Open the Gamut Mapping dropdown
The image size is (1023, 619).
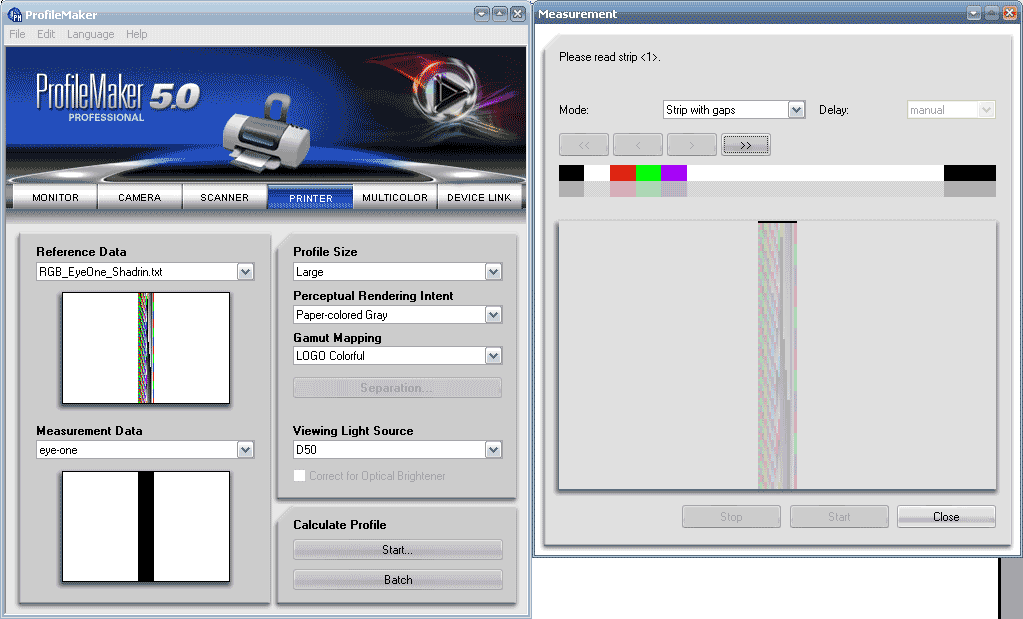point(494,355)
